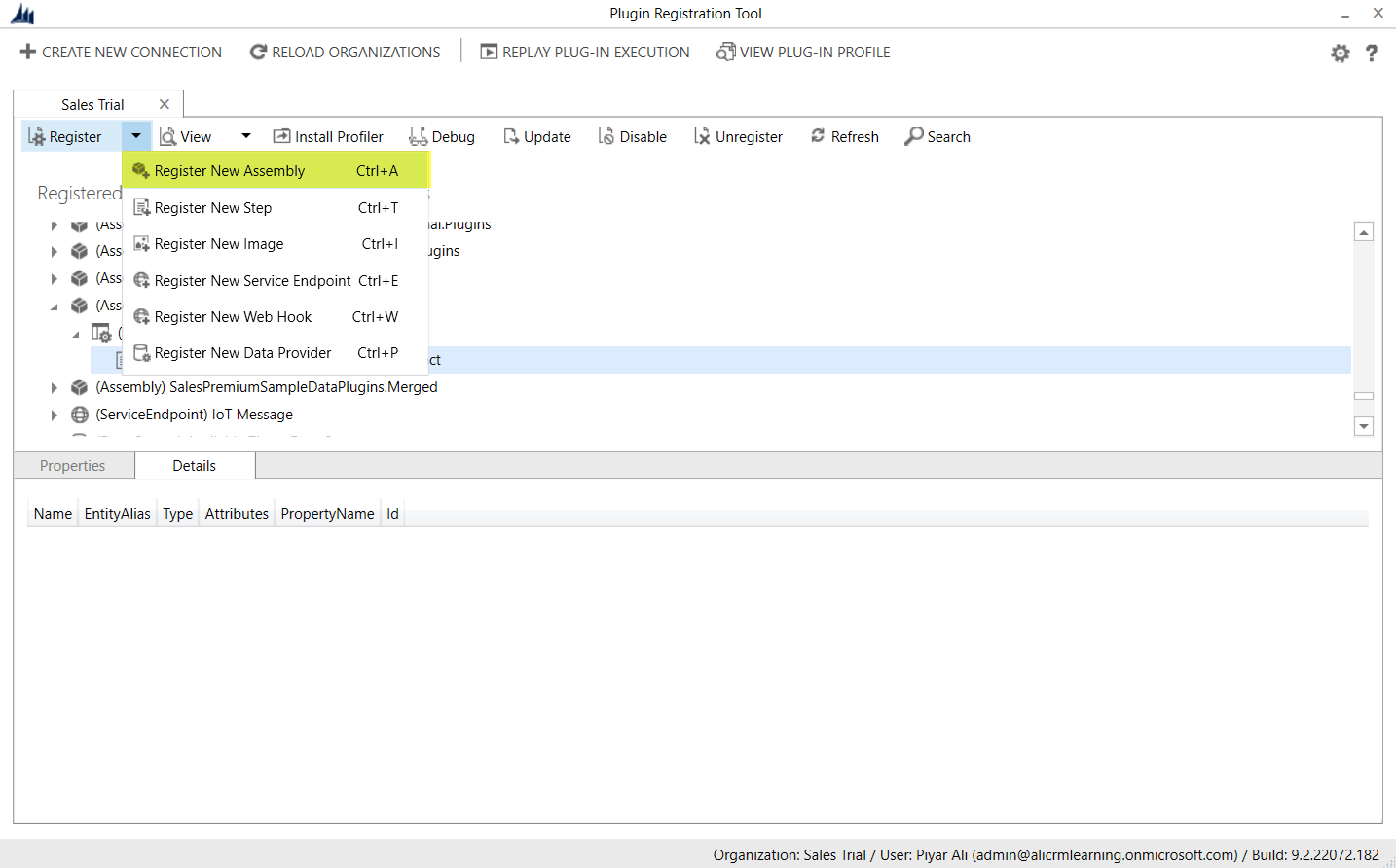Image resolution: width=1396 pixels, height=868 pixels.
Task: Click Register New Service Endpoint icon
Action: (x=141, y=280)
